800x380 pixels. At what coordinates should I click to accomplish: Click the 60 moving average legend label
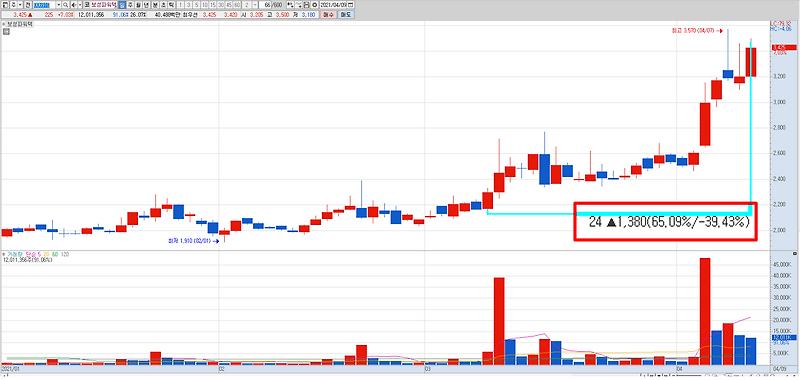point(55,254)
